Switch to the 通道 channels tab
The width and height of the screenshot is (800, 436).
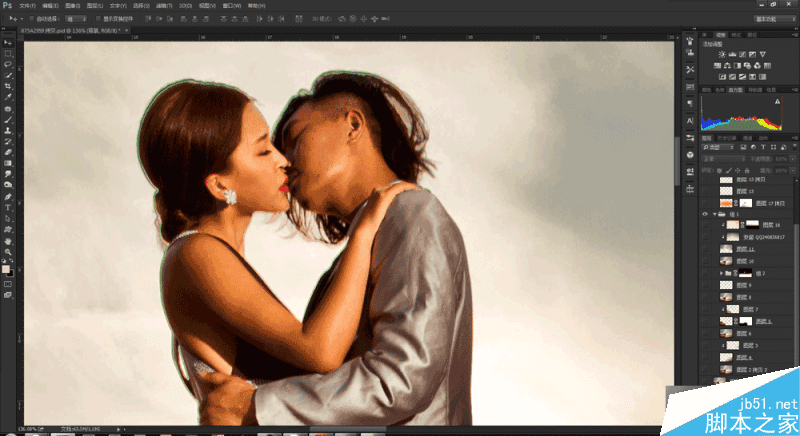747,138
